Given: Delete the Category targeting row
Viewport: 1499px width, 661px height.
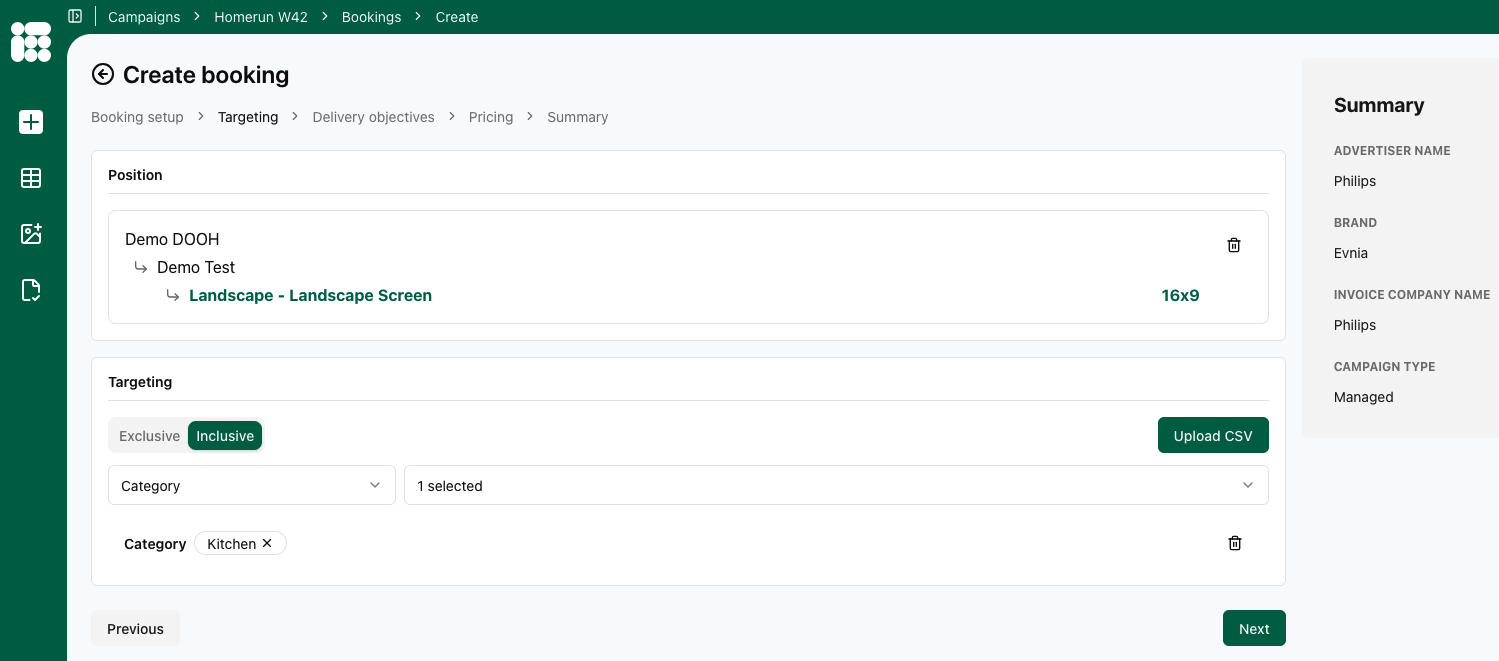Looking at the screenshot, I should coord(1235,543).
